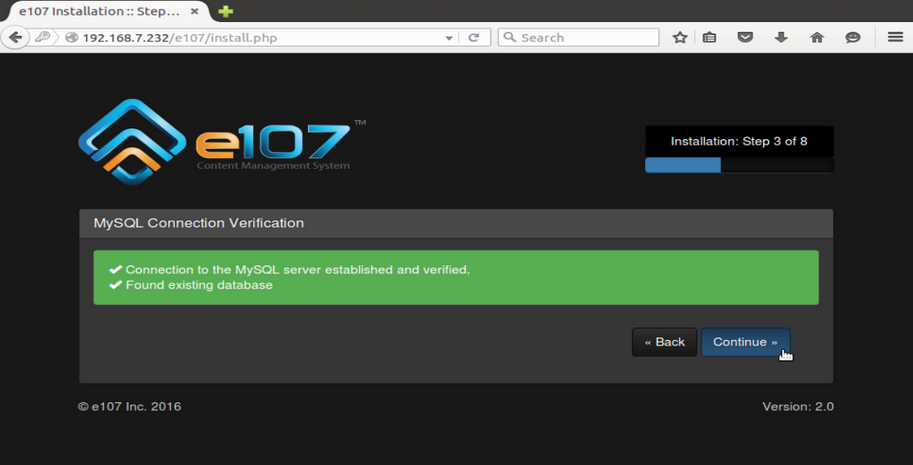Close the e107 Installation tab

pyautogui.click(x=194, y=11)
